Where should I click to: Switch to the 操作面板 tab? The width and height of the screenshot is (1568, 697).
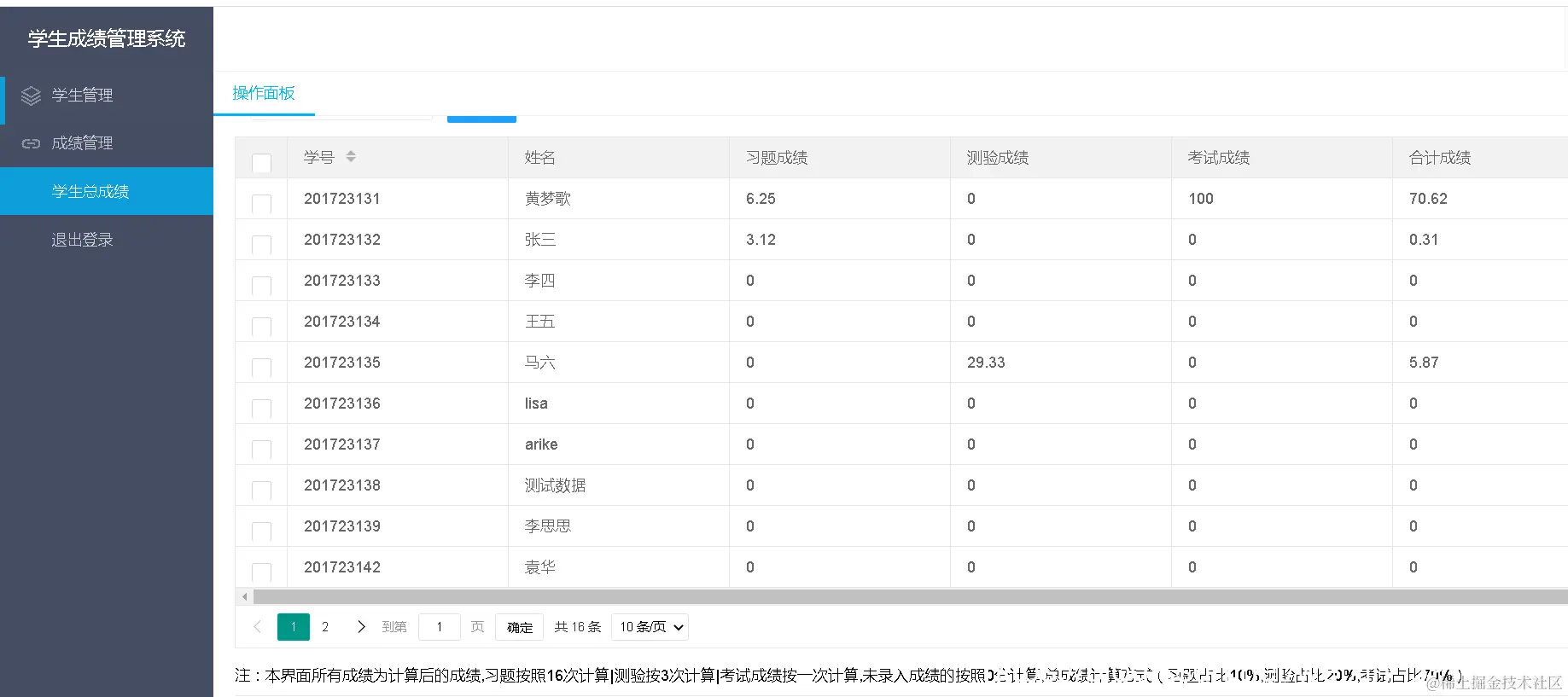click(264, 93)
